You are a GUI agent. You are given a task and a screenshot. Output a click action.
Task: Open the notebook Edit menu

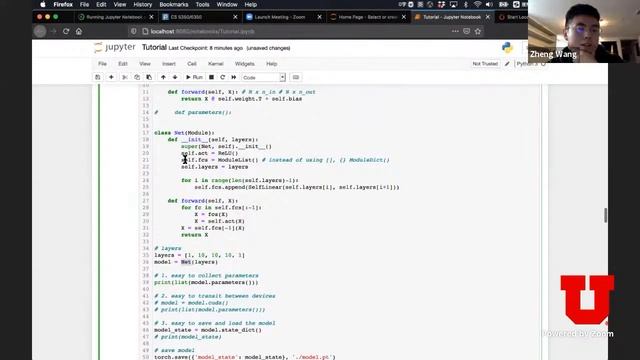click(x=123, y=64)
